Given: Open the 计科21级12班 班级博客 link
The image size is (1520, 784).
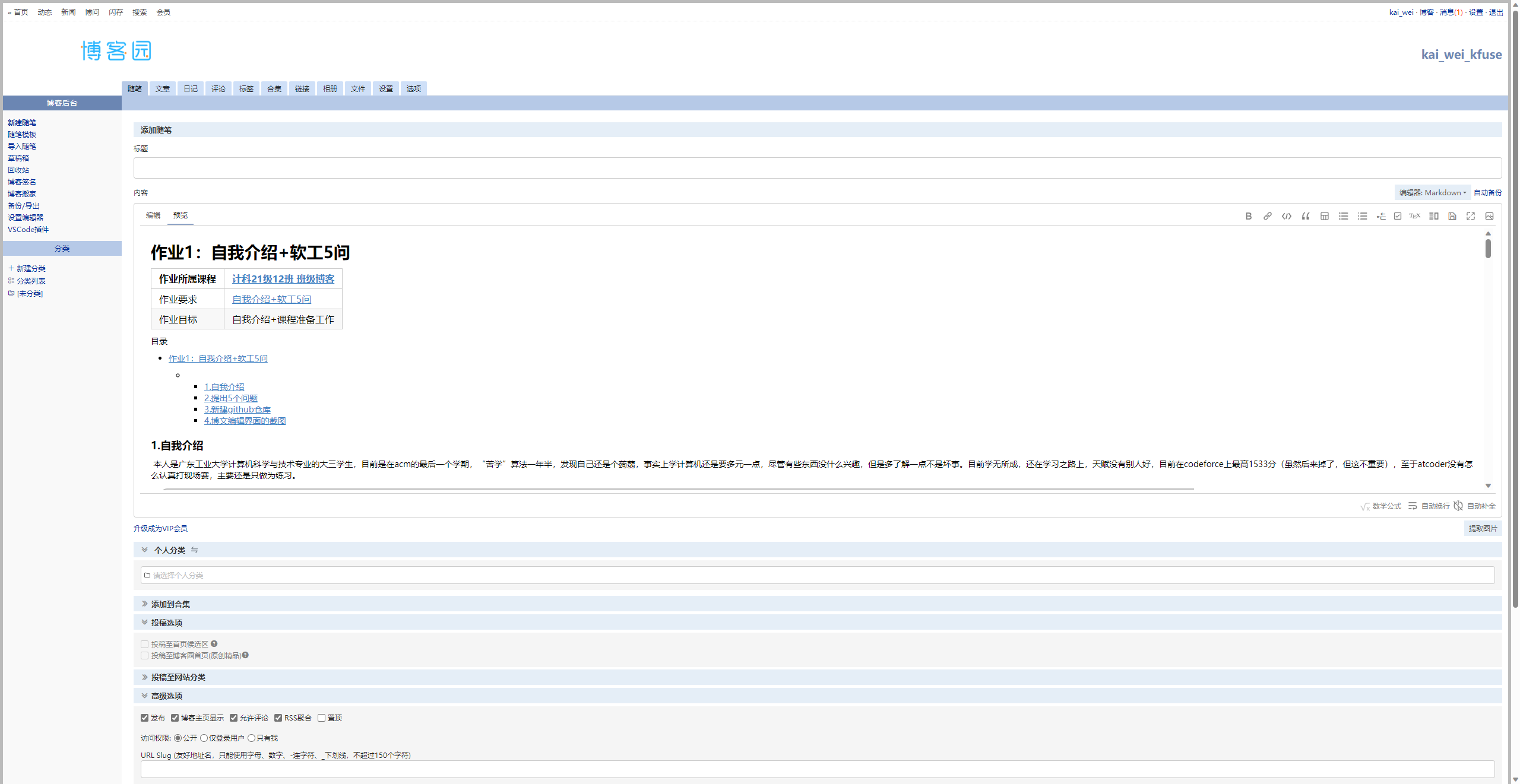Looking at the screenshot, I should pyautogui.click(x=283, y=279).
